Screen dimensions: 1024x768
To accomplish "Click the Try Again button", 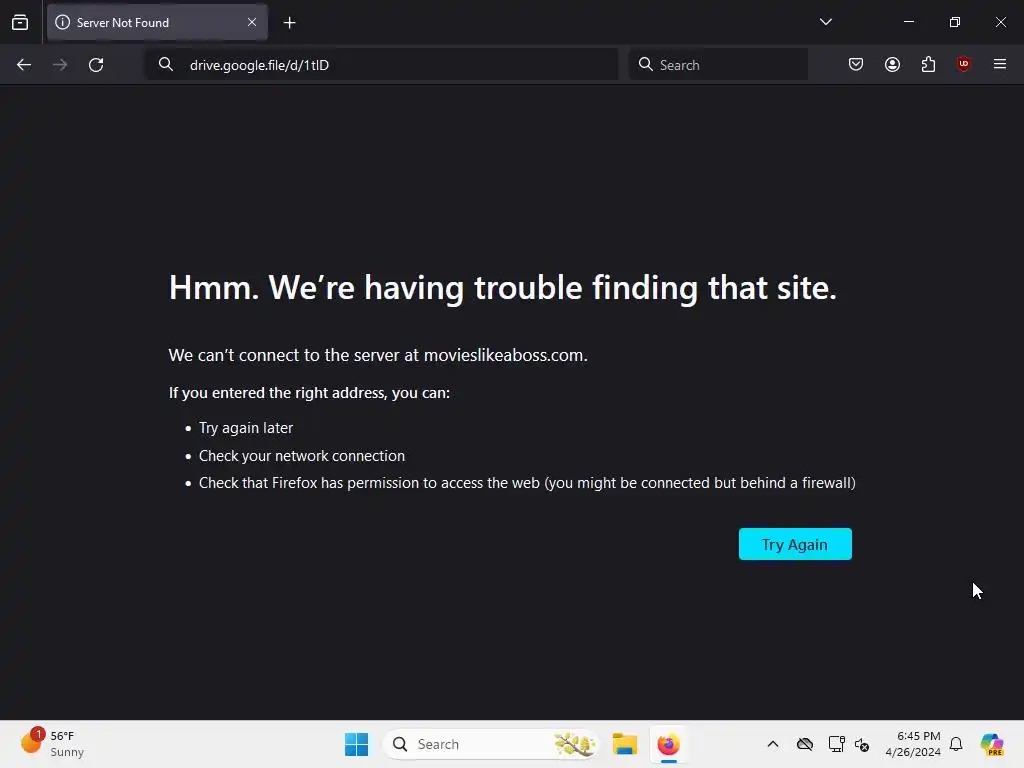I will point(795,544).
